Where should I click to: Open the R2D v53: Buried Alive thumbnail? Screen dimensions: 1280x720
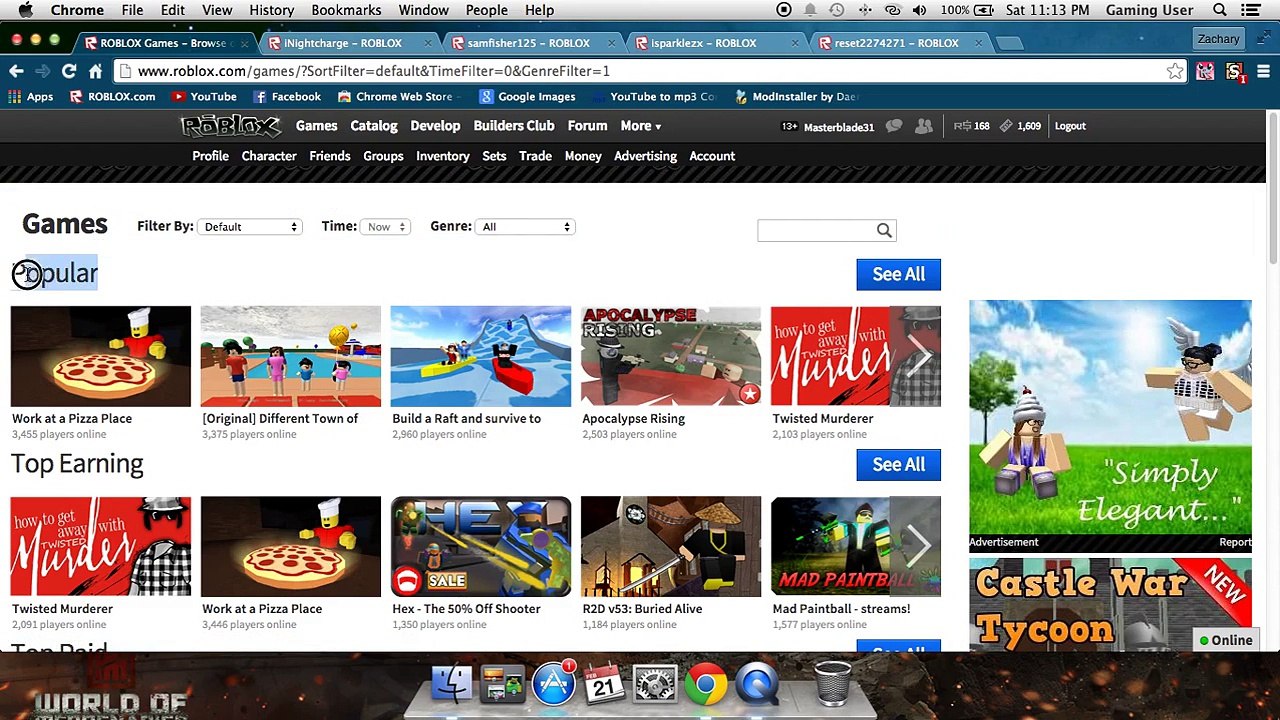[671, 547]
